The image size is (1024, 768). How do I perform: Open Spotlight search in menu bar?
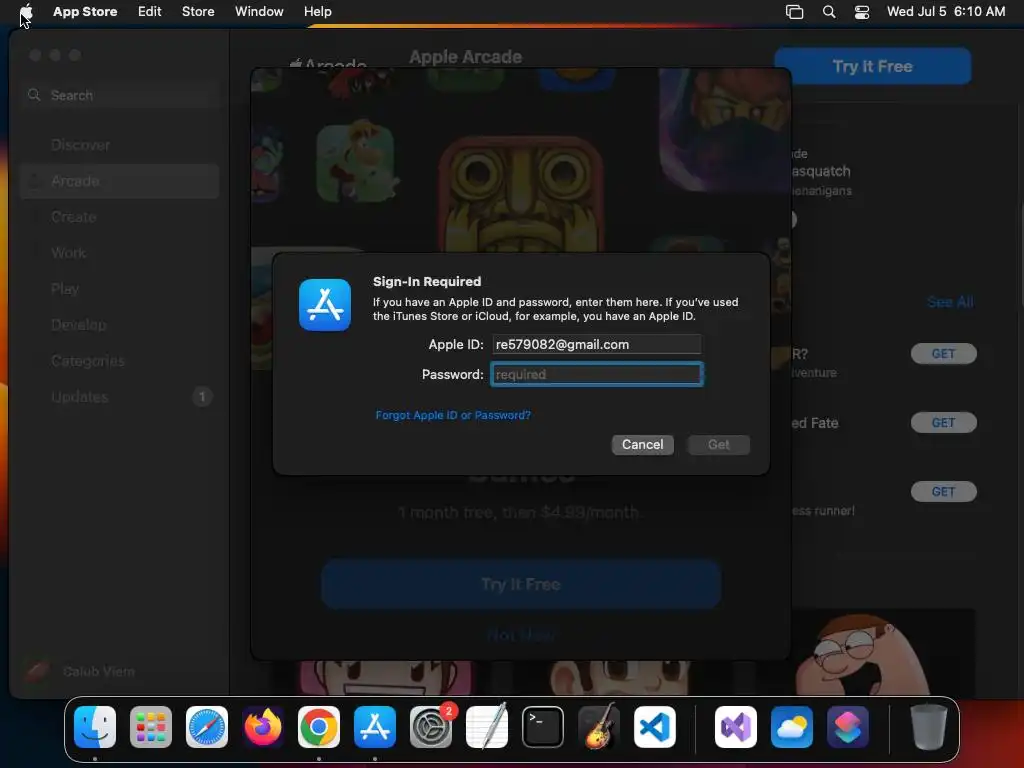pos(829,11)
